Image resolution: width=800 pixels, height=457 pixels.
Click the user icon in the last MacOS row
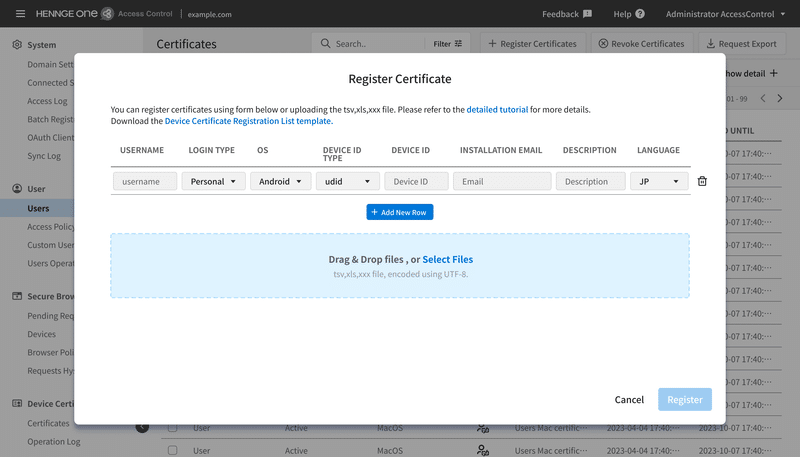pos(483,450)
